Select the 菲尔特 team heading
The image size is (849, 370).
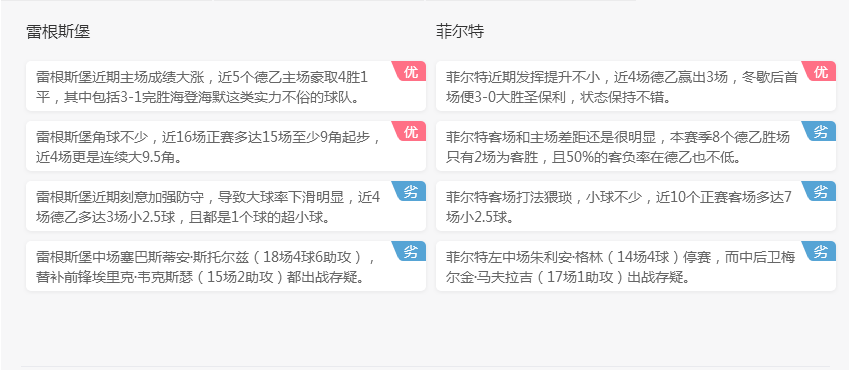click(x=460, y=32)
